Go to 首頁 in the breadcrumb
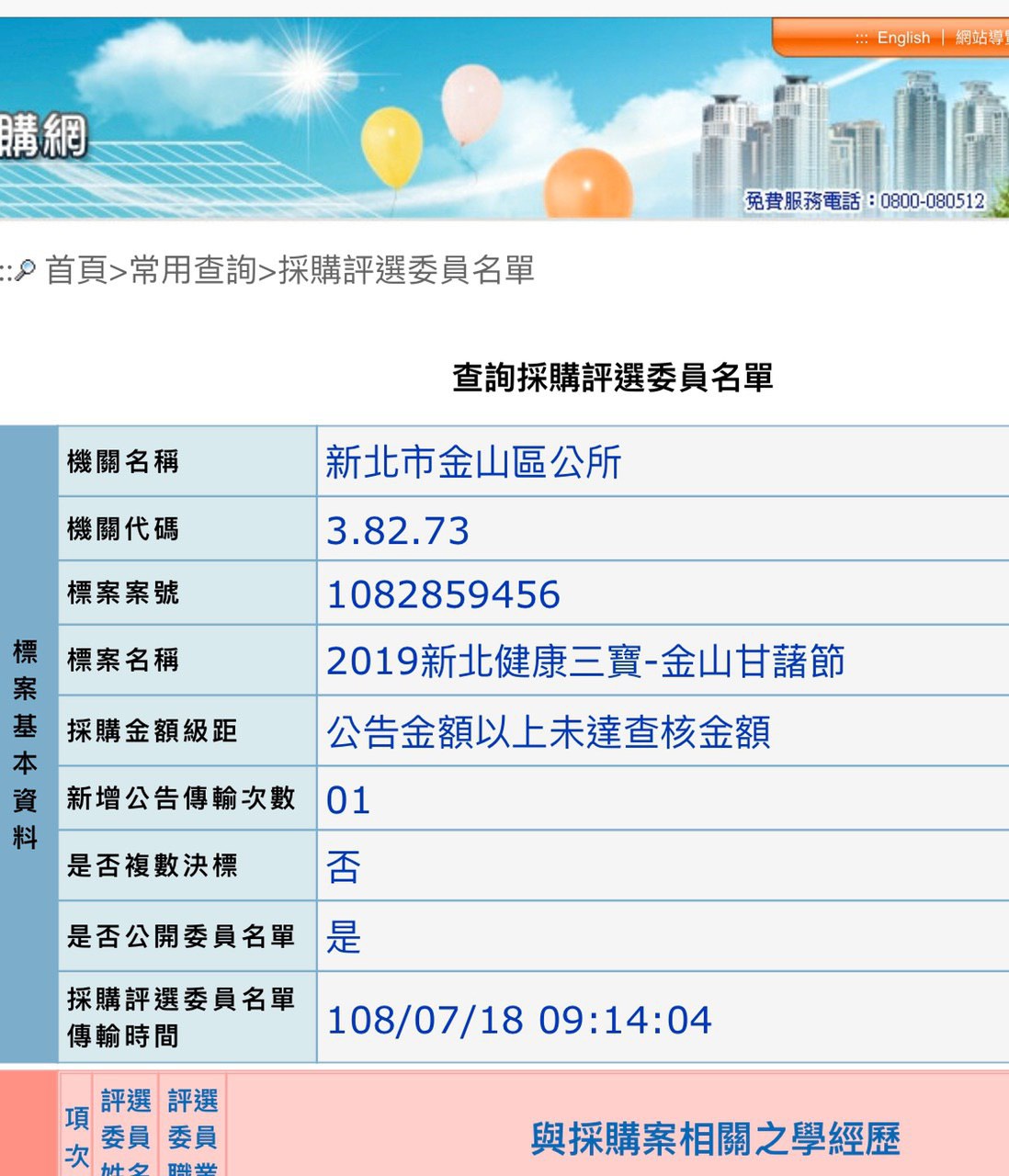This screenshot has height=1176, width=1009. (x=76, y=270)
